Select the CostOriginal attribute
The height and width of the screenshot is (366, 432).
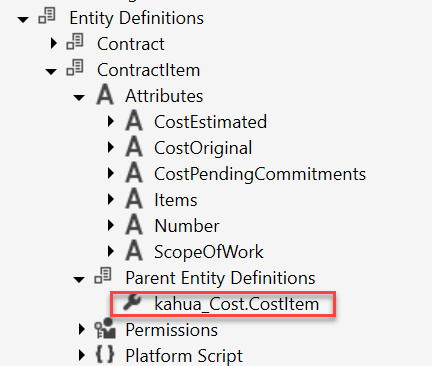[x=203, y=148]
